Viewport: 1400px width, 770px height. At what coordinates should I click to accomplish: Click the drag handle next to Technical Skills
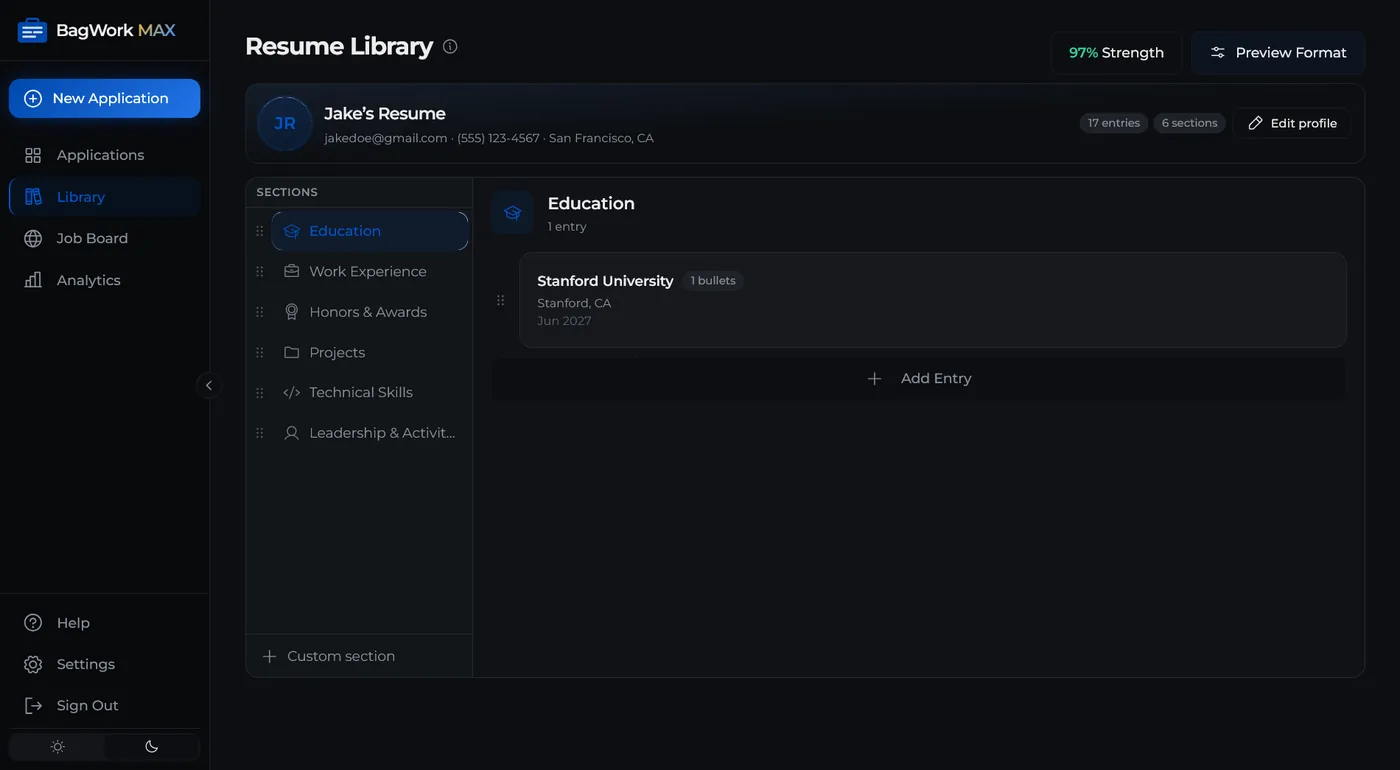(x=260, y=393)
